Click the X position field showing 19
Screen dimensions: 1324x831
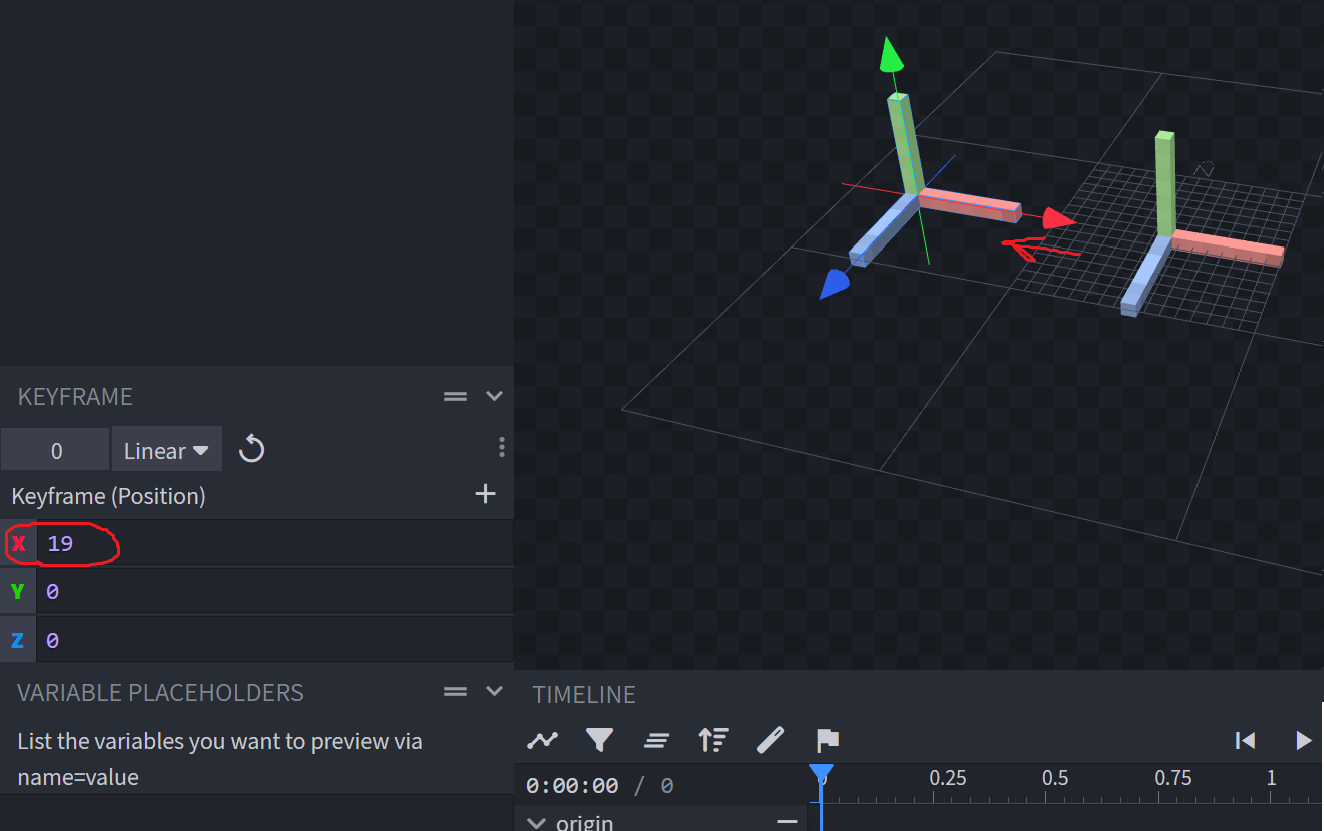270,544
